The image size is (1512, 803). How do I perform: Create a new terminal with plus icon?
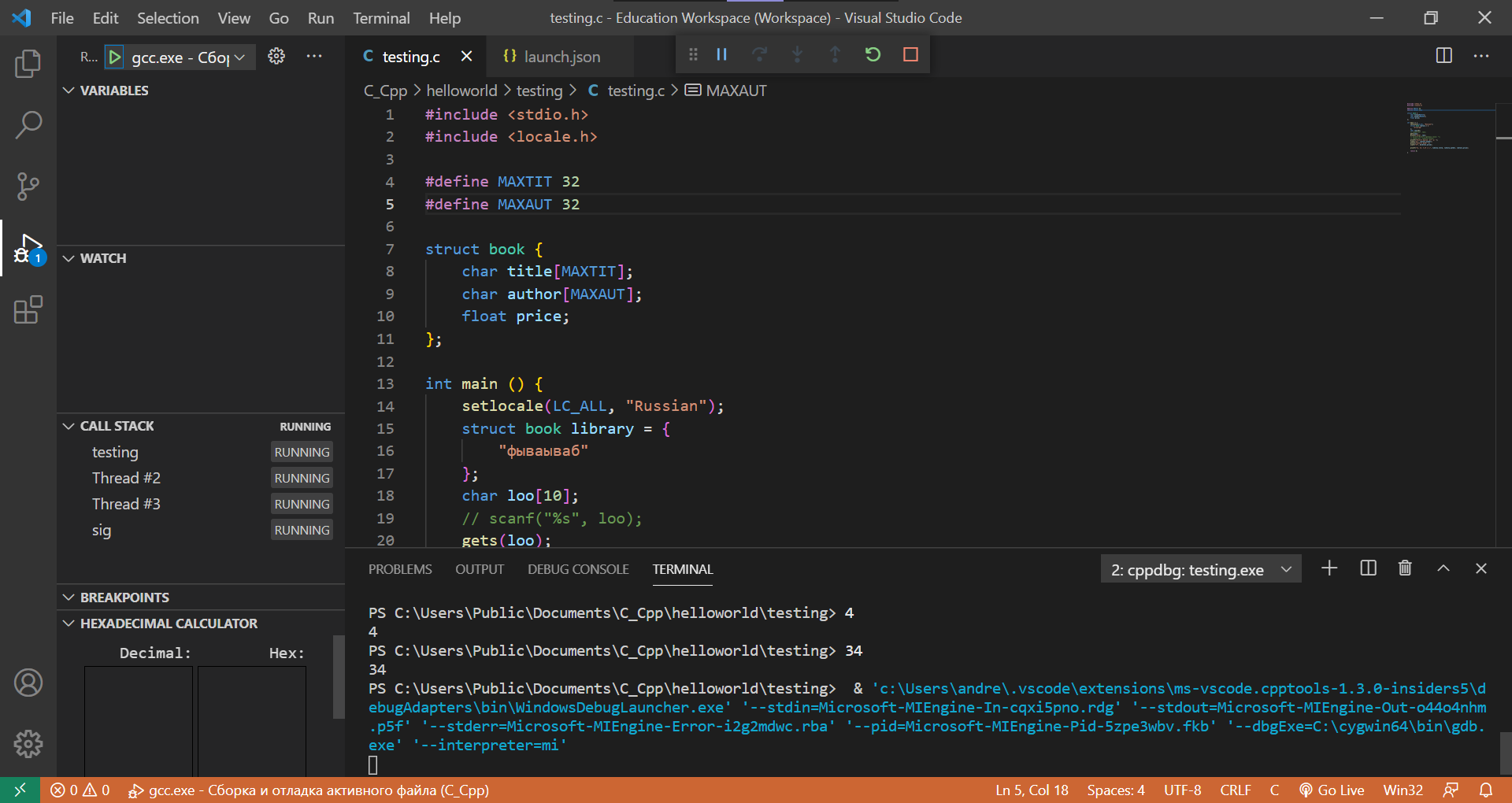tap(1329, 568)
